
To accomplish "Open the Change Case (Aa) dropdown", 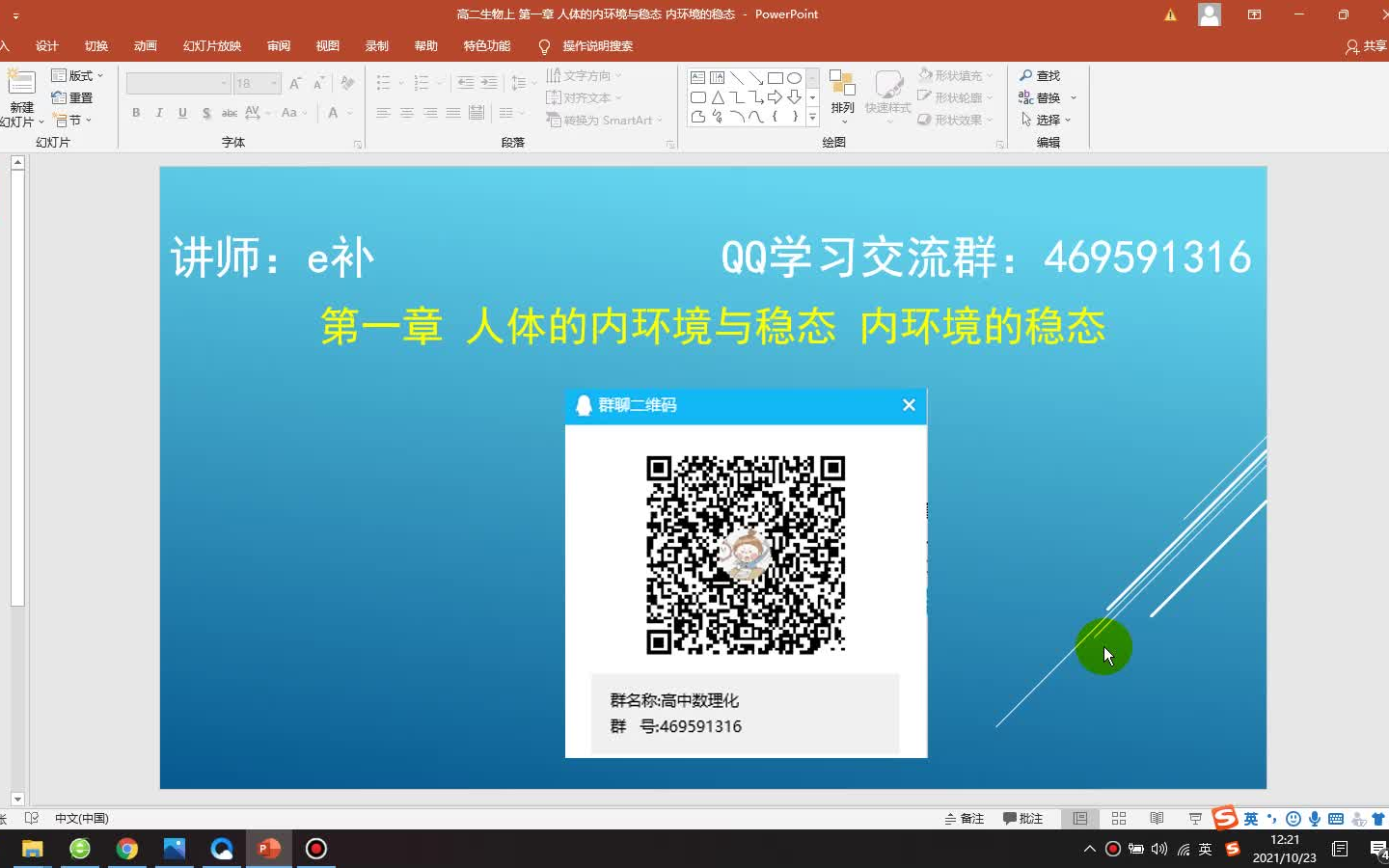I will click(293, 113).
